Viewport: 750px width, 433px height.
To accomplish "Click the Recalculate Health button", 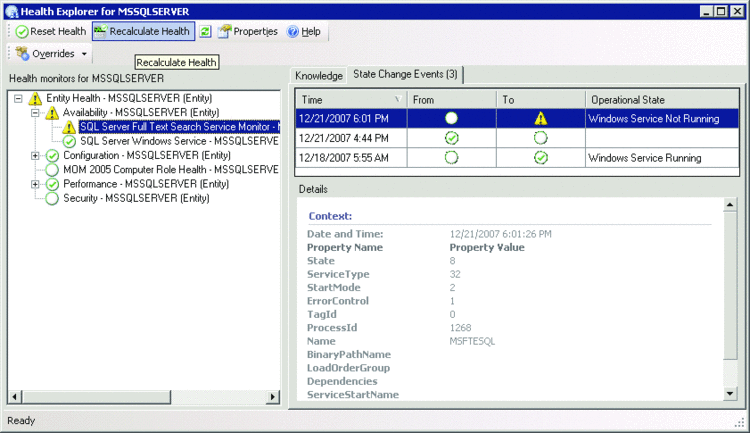I will coord(143,32).
